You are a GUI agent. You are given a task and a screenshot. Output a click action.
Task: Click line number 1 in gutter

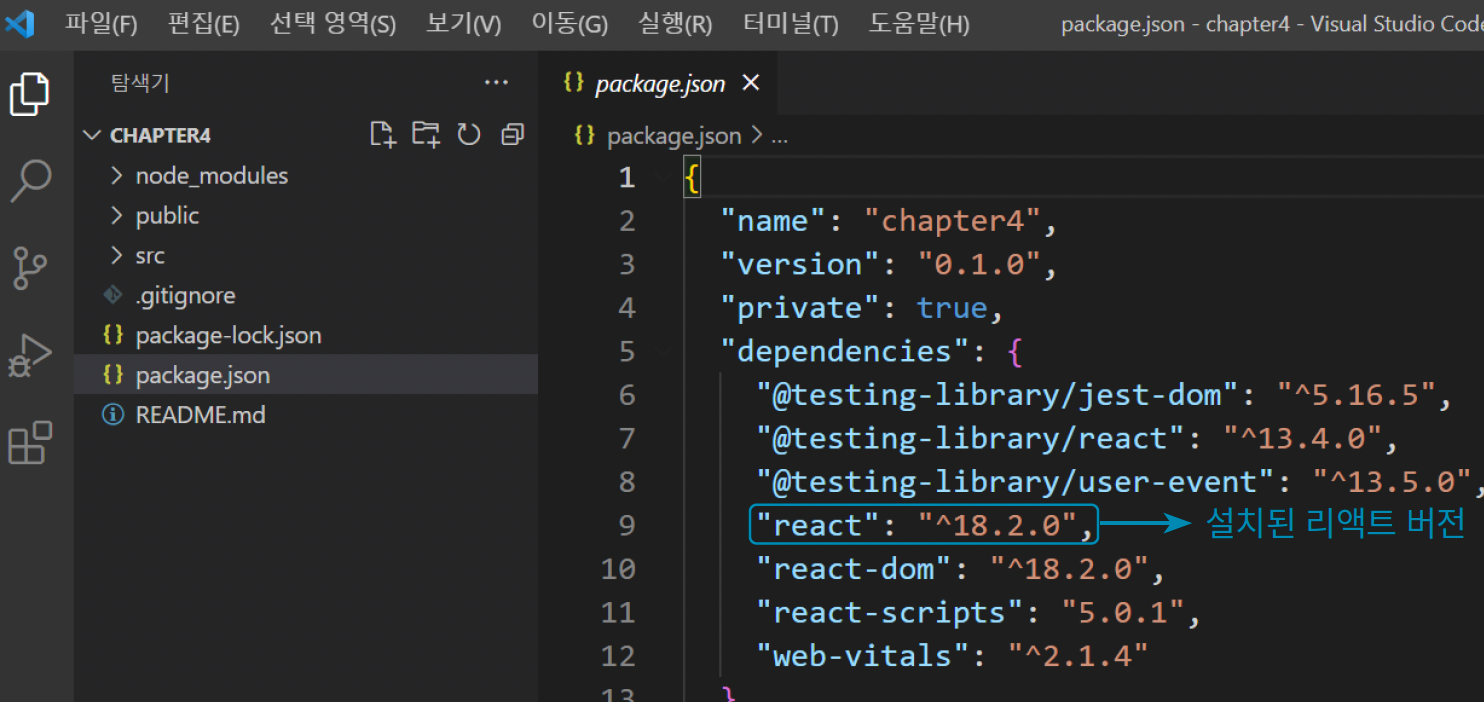pos(627,177)
